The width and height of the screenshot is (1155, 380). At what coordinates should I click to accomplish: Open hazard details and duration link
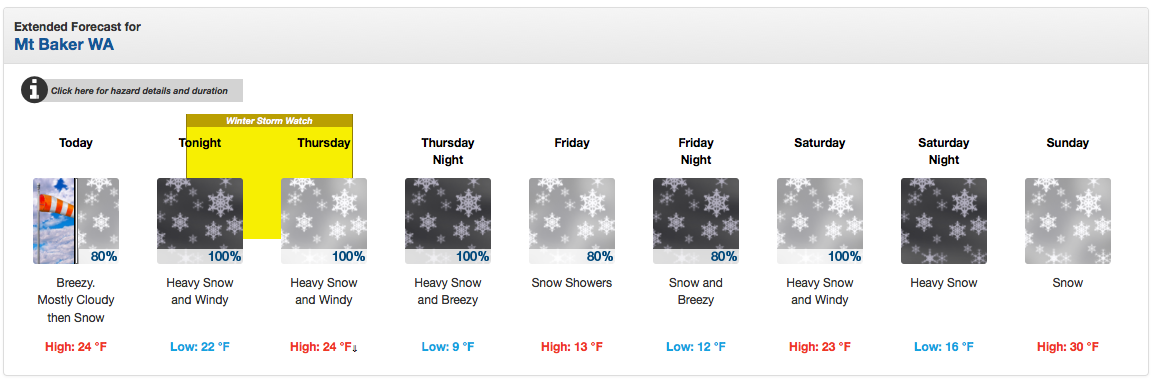tap(139, 91)
